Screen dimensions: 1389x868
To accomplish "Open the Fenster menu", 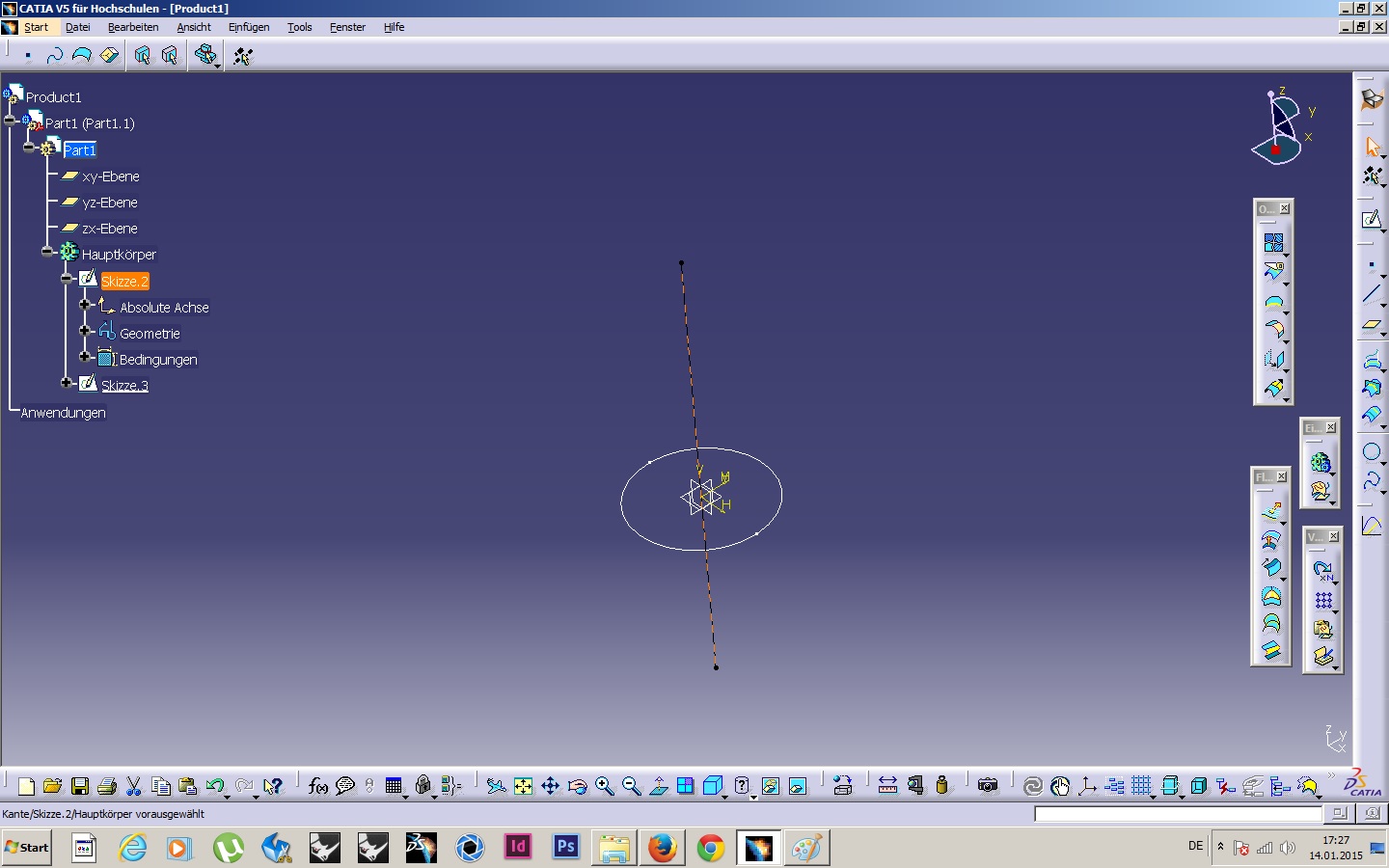I will [347, 27].
